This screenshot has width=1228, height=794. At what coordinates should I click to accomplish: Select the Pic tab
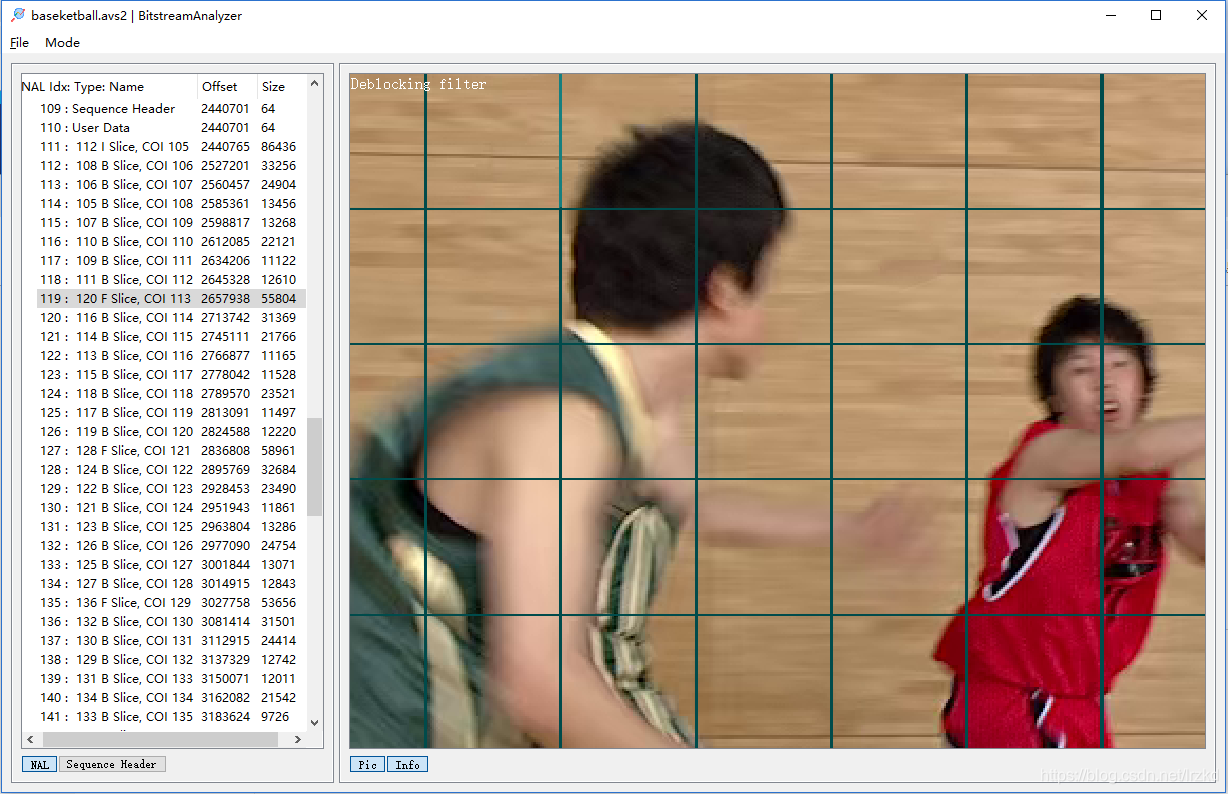click(x=367, y=764)
